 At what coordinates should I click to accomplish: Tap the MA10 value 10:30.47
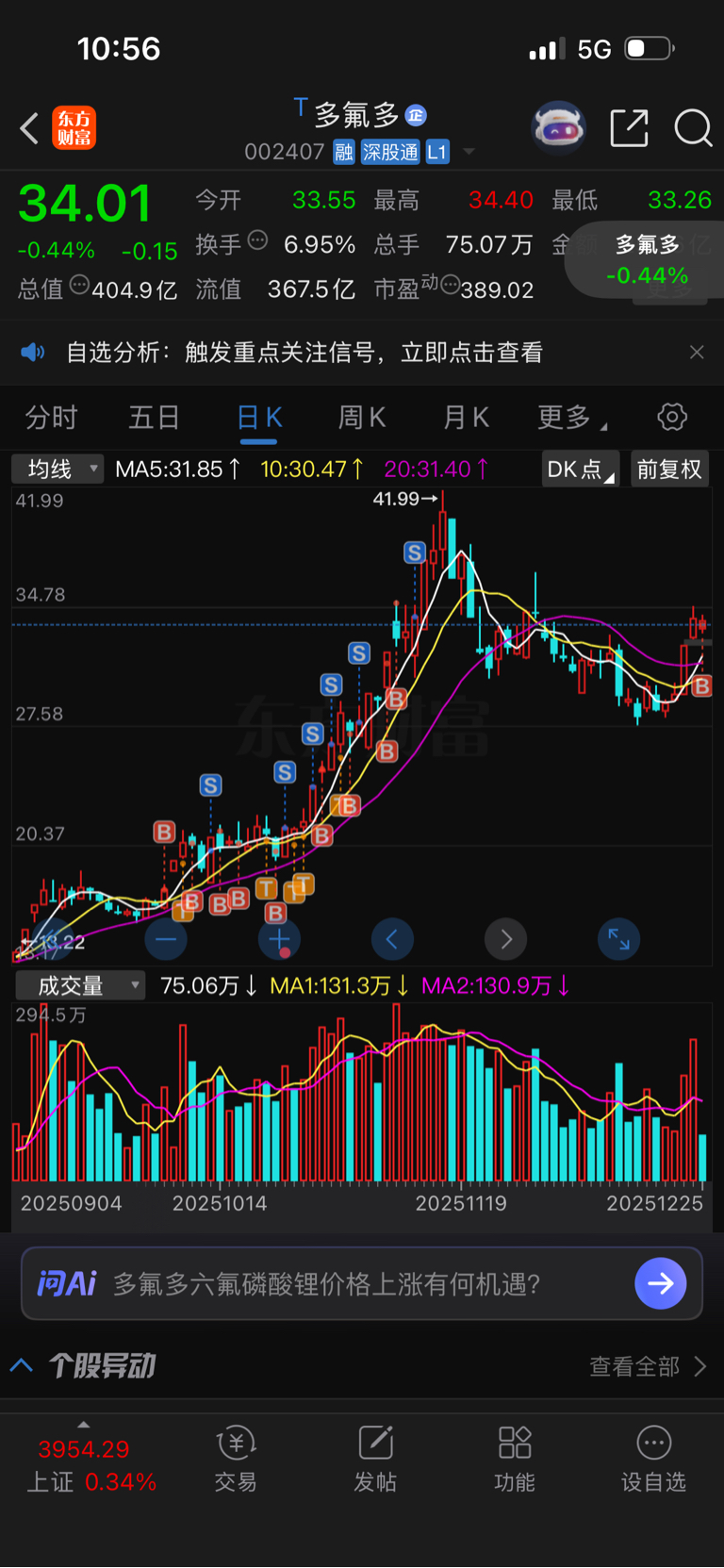point(313,469)
